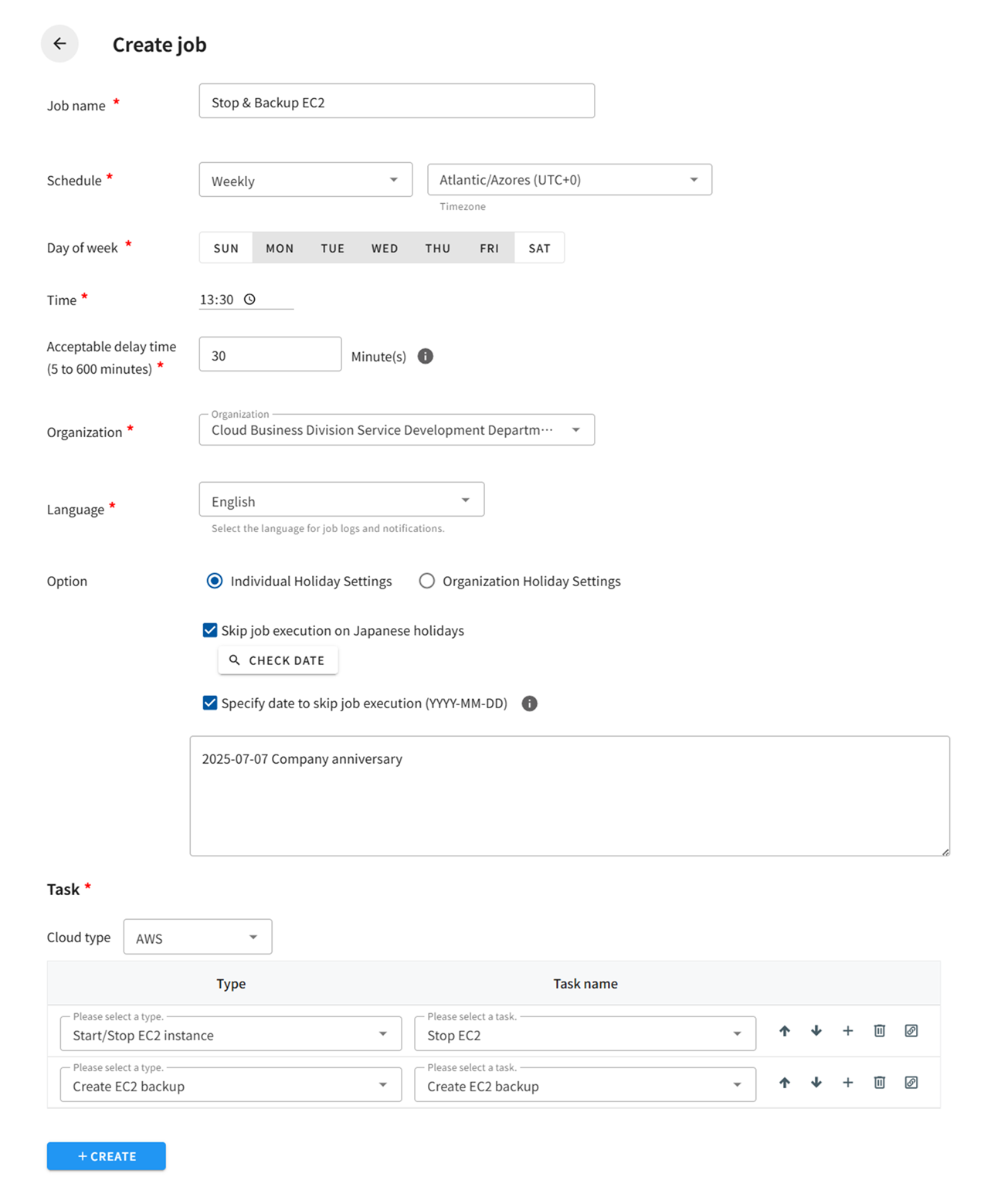Click the "Minute(s)" unit label
The height and width of the screenshot is (1204, 994).
click(x=378, y=357)
